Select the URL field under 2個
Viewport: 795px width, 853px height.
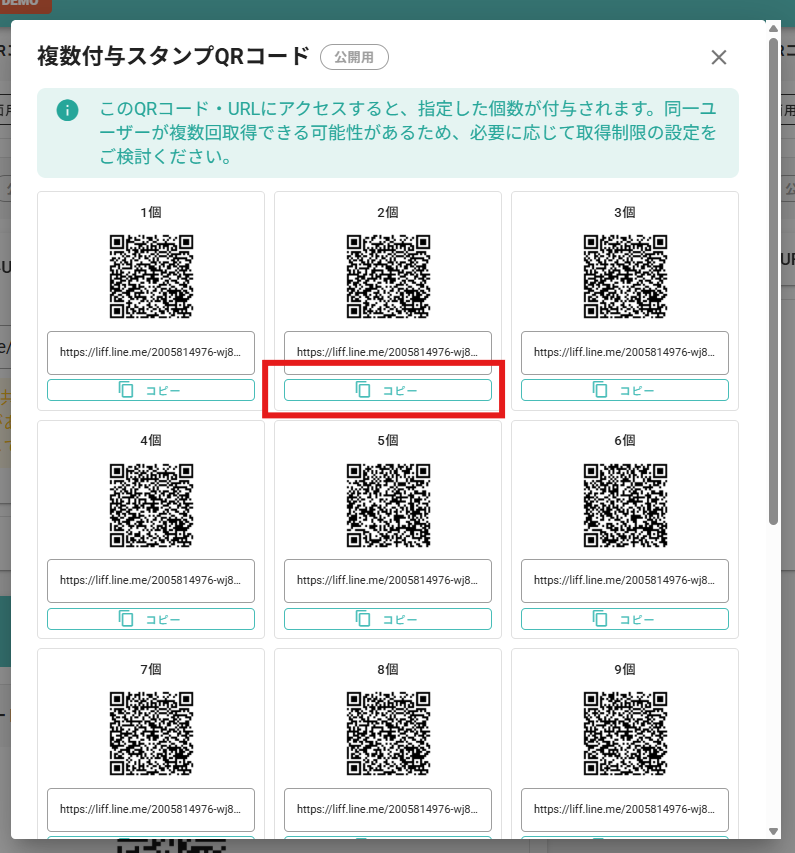(x=388, y=353)
